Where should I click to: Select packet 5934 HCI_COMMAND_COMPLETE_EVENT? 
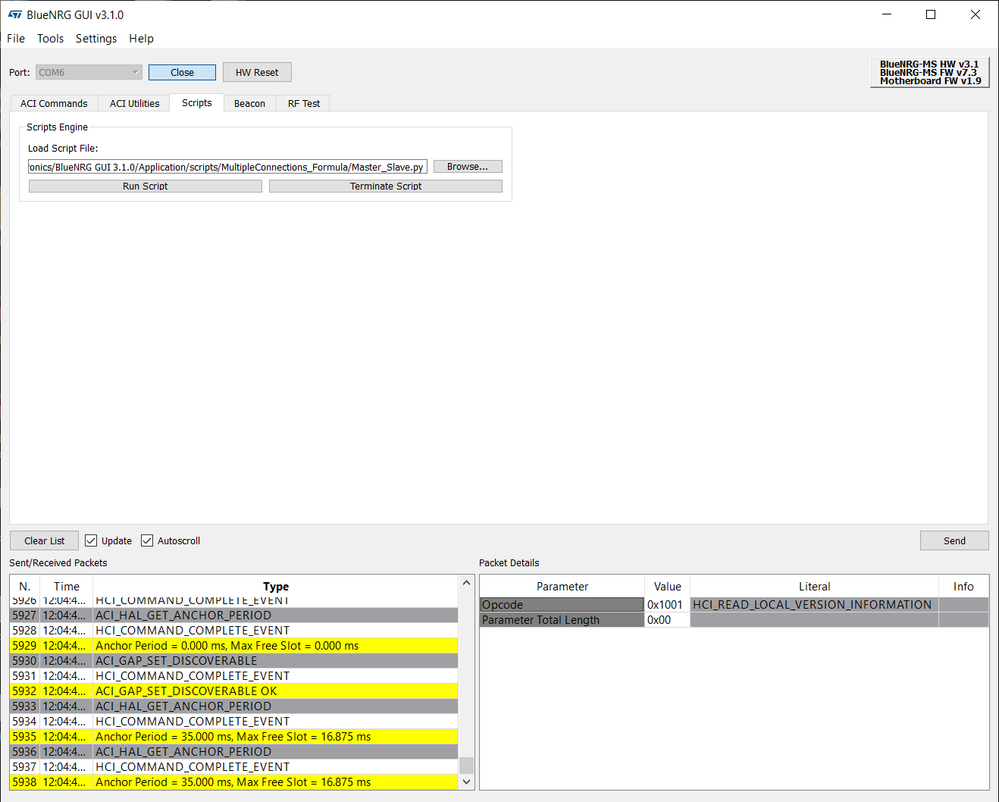click(x=234, y=721)
